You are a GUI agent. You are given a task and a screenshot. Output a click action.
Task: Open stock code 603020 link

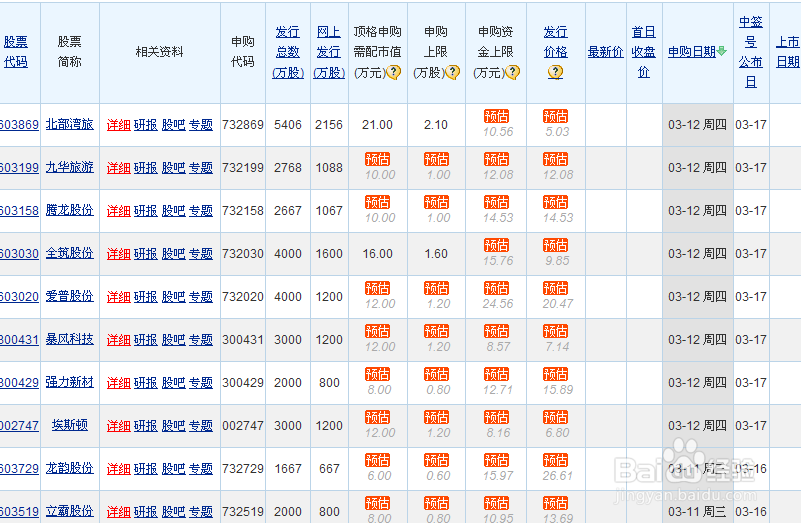point(19,296)
